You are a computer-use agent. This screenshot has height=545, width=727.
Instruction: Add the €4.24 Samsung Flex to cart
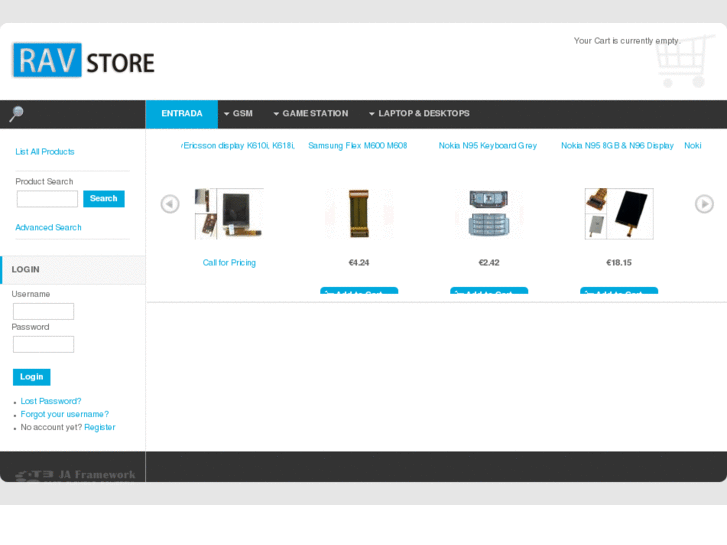coord(359,291)
